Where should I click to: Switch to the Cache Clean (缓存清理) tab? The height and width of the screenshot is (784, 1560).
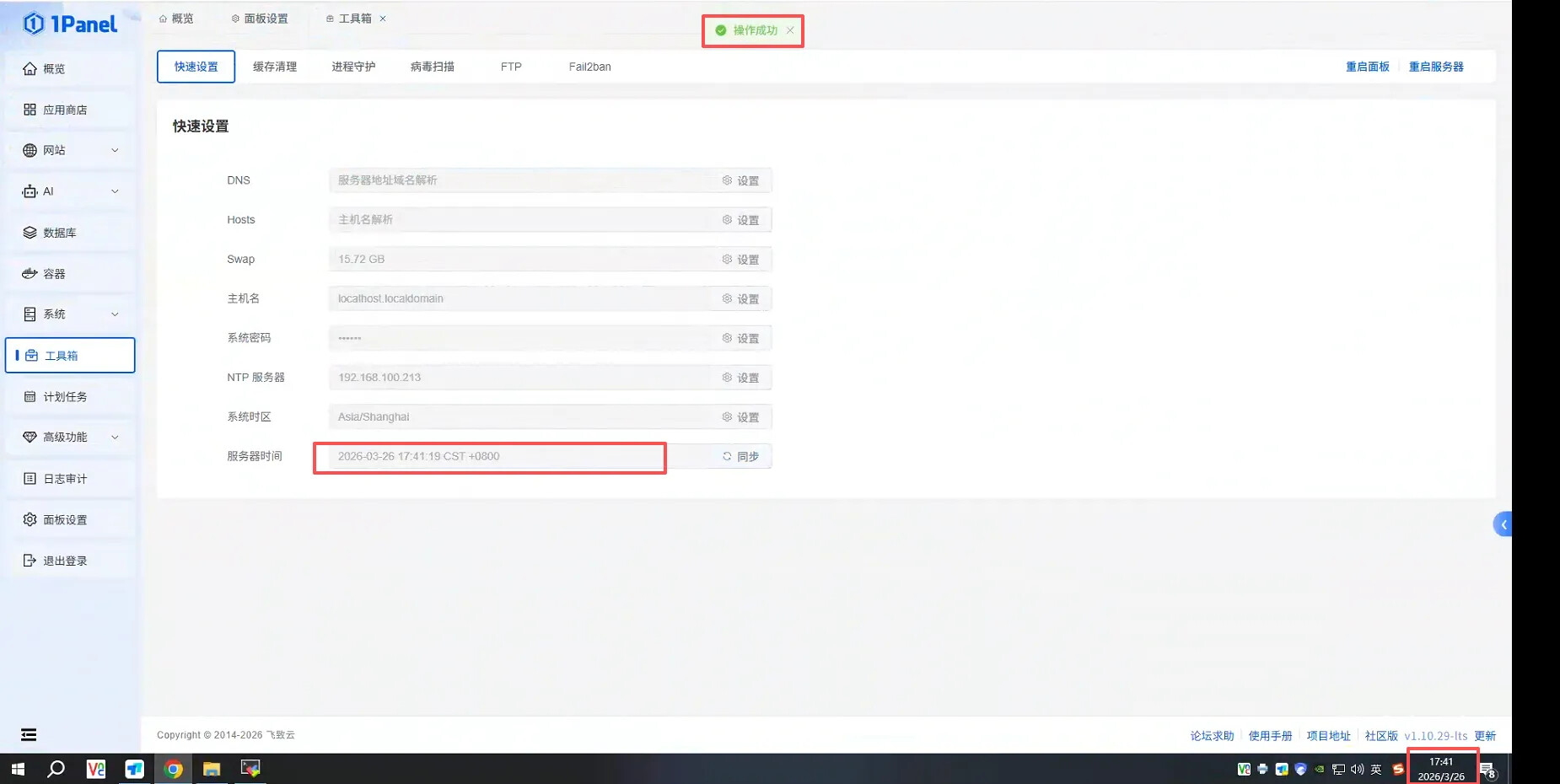click(x=275, y=67)
